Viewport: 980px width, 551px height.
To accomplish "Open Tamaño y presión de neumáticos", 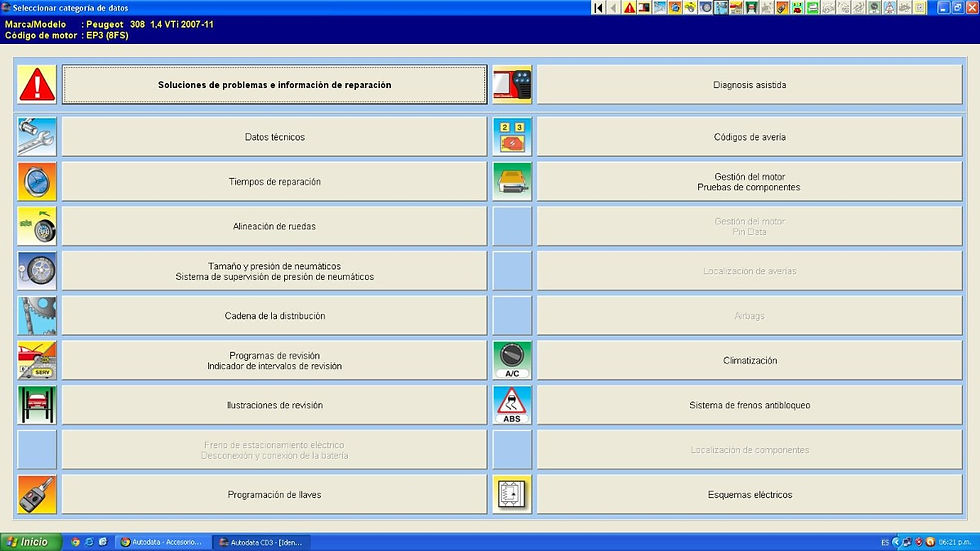I will click(274, 271).
